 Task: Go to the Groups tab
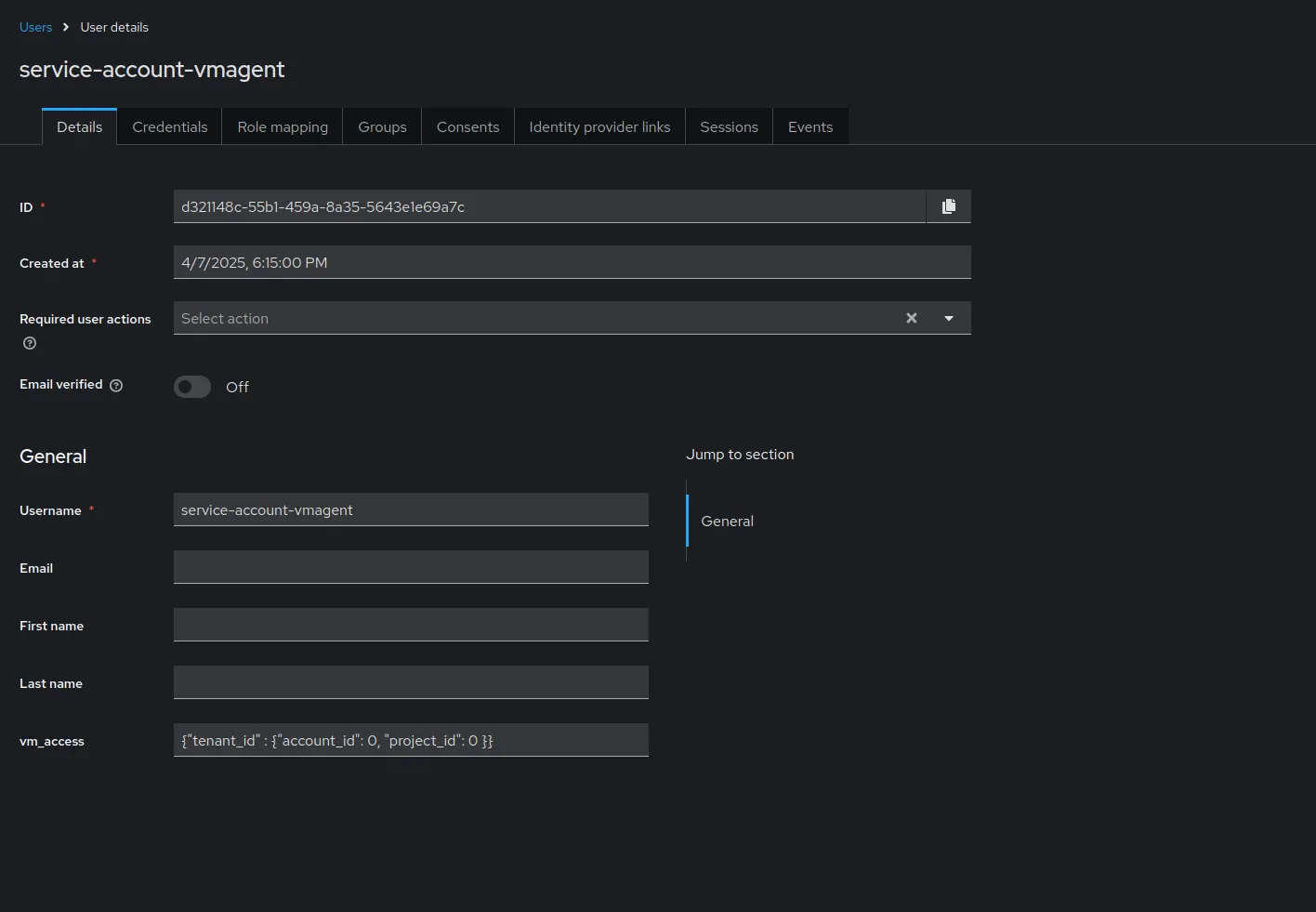pos(382,127)
